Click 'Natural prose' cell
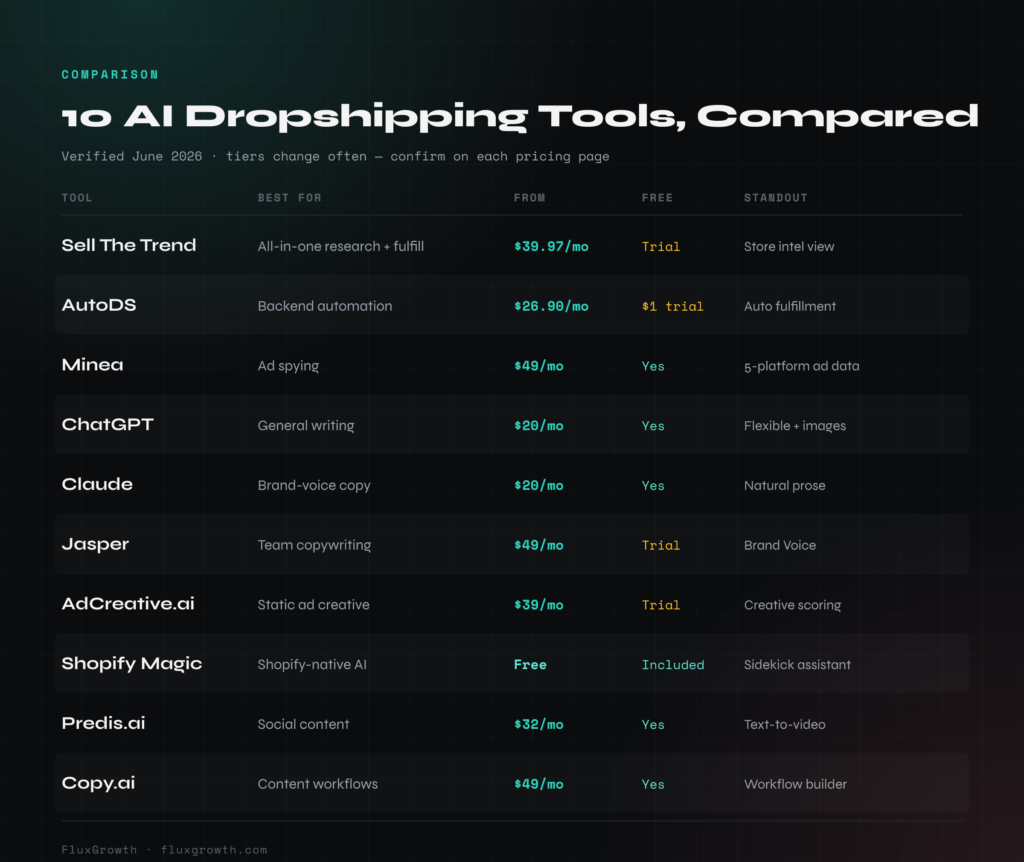Image resolution: width=1024 pixels, height=862 pixels. tap(784, 486)
